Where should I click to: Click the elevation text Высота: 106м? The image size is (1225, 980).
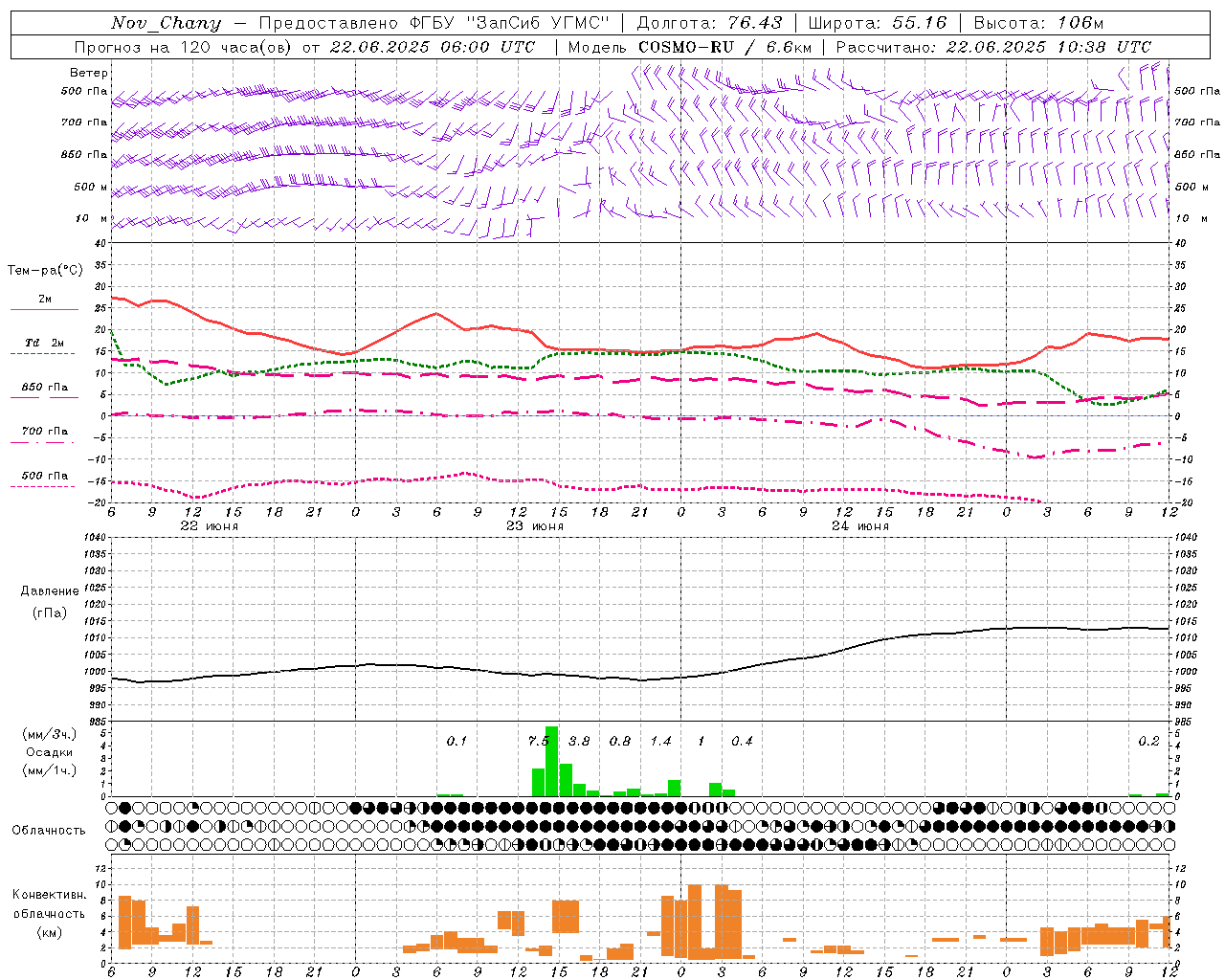1038,23
